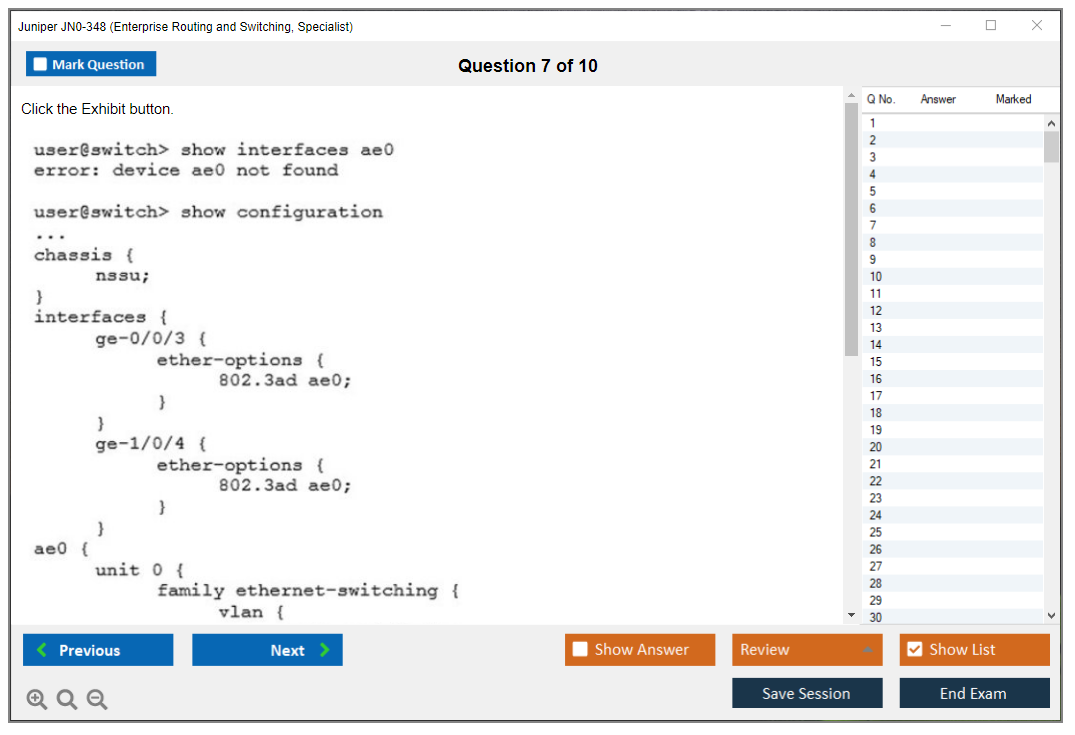Click the zoom in magnifier icon
The height and width of the screenshot is (735, 1075).
[x=36, y=700]
